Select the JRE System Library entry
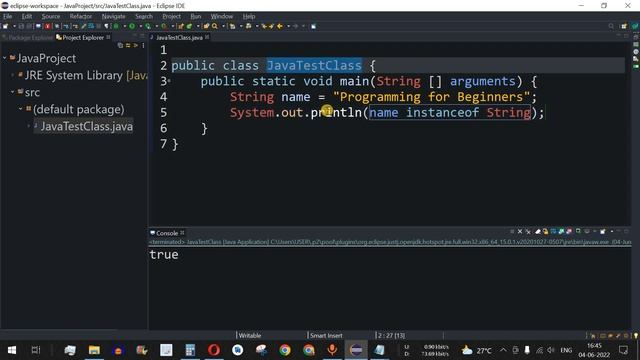The width and height of the screenshot is (640, 360). click(82, 76)
